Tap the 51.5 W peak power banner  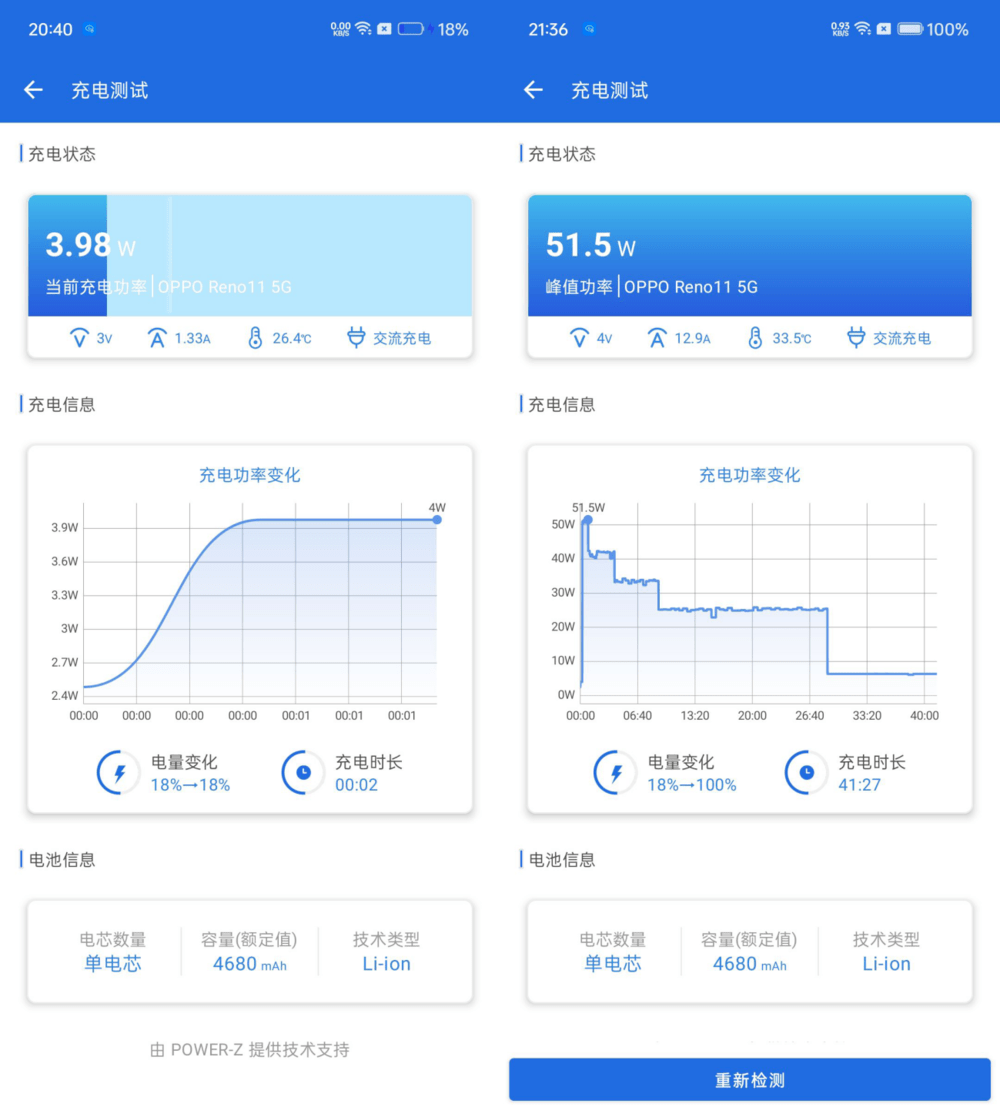750,256
